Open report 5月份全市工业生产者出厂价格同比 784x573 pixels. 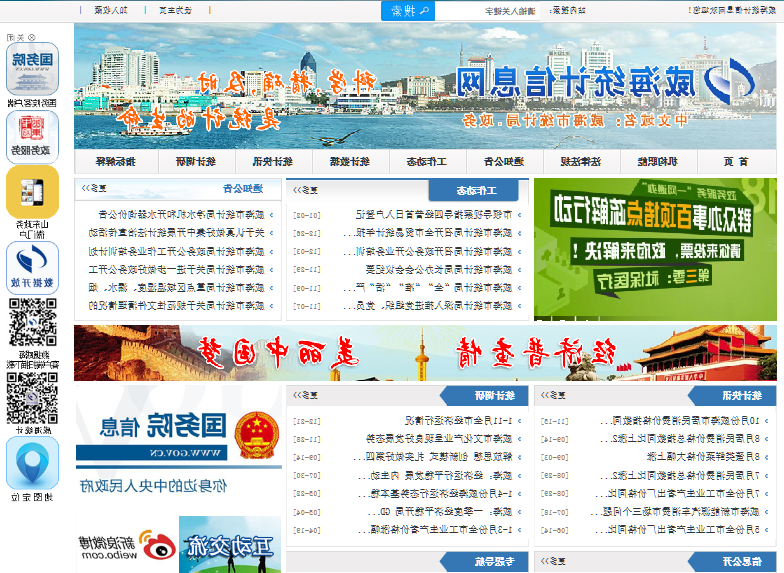point(678,530)
